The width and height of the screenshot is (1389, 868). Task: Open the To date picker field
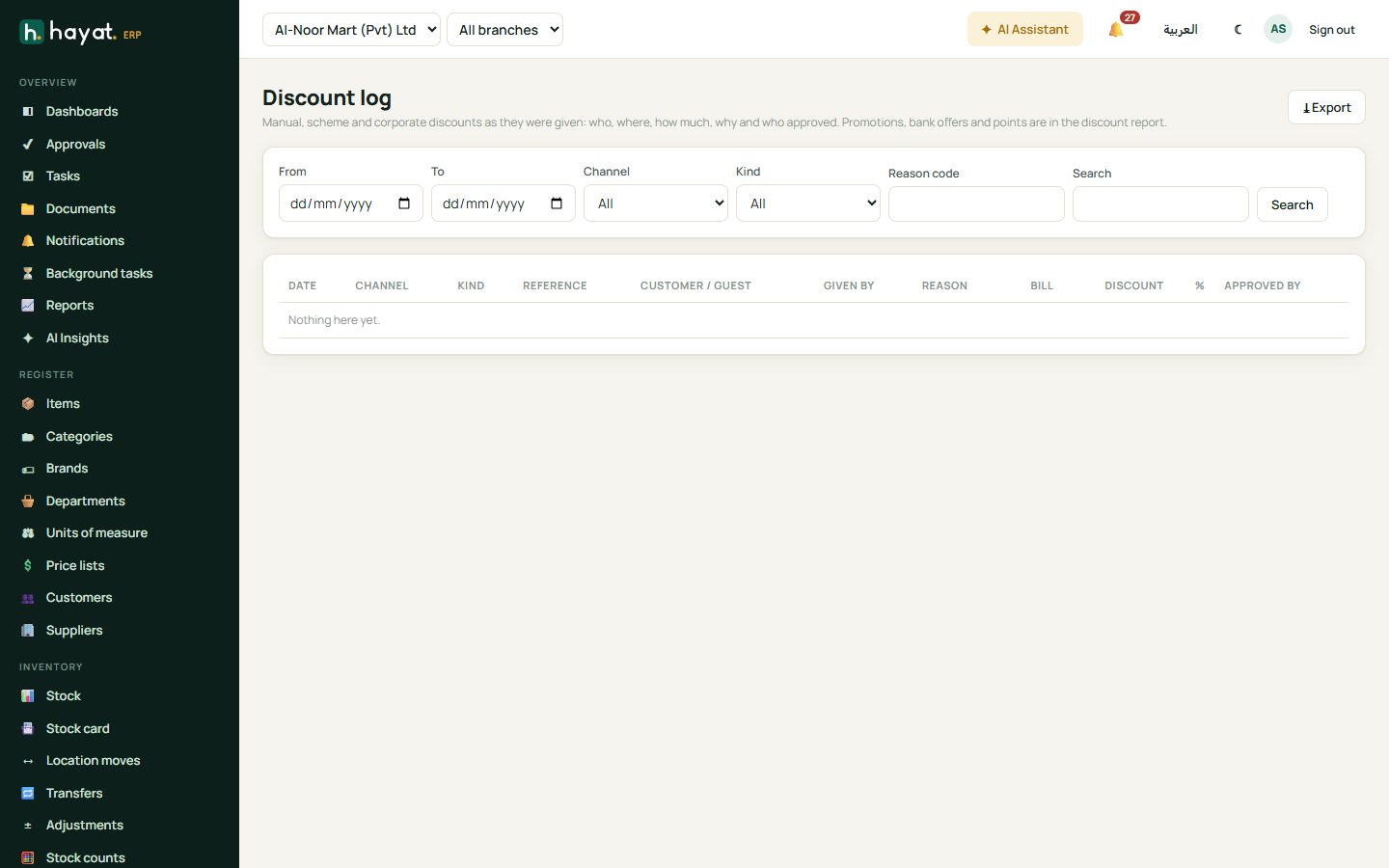[x=504, y=203]
